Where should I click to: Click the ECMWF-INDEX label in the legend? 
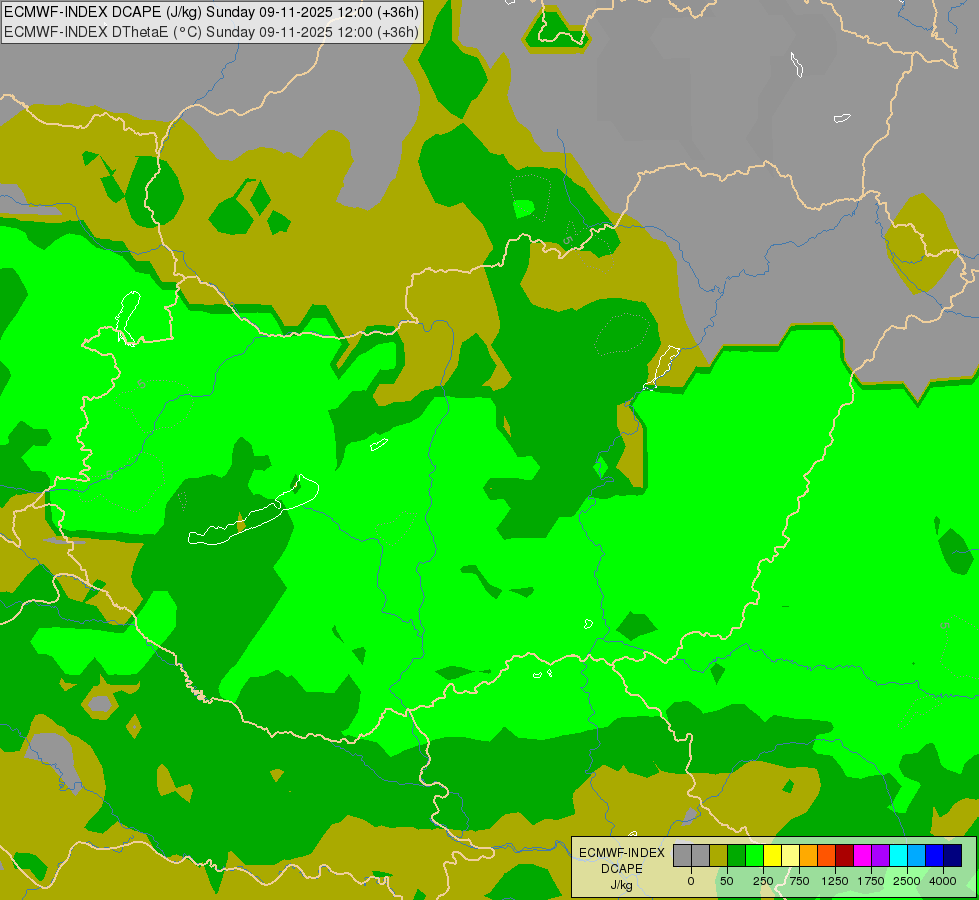coord(622,853)
